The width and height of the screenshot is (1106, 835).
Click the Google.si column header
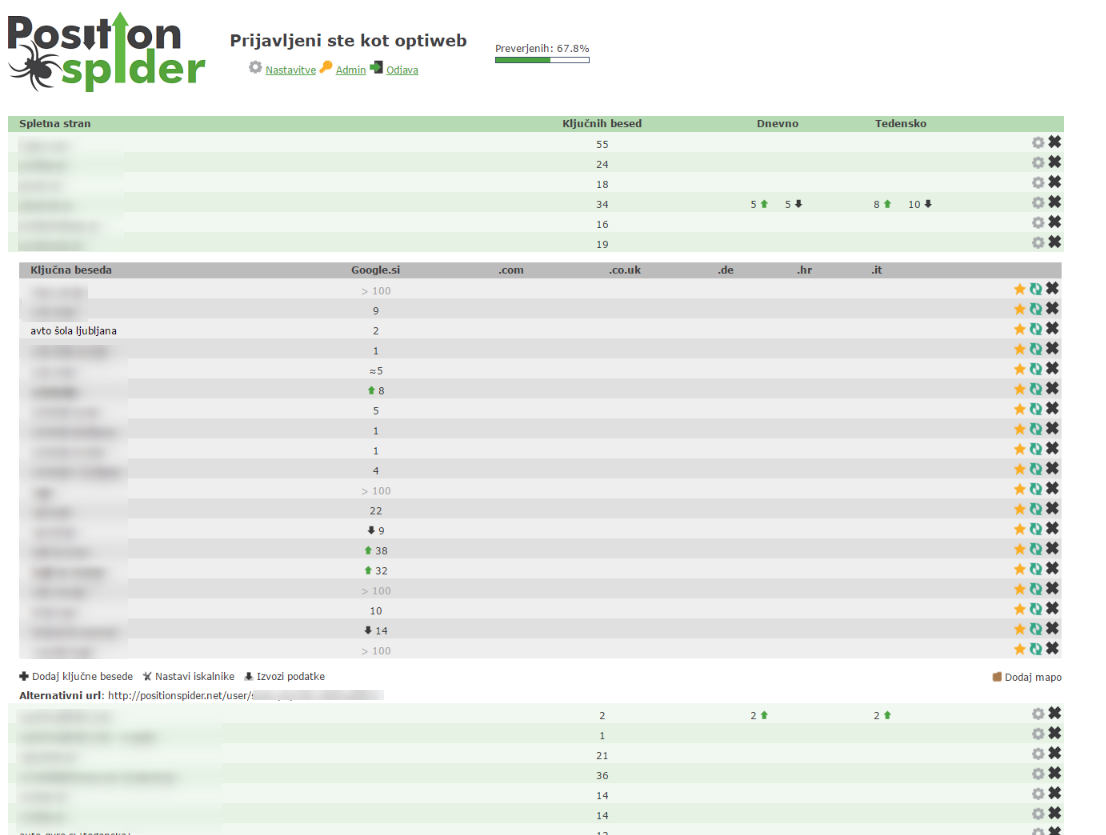(376, 270)
